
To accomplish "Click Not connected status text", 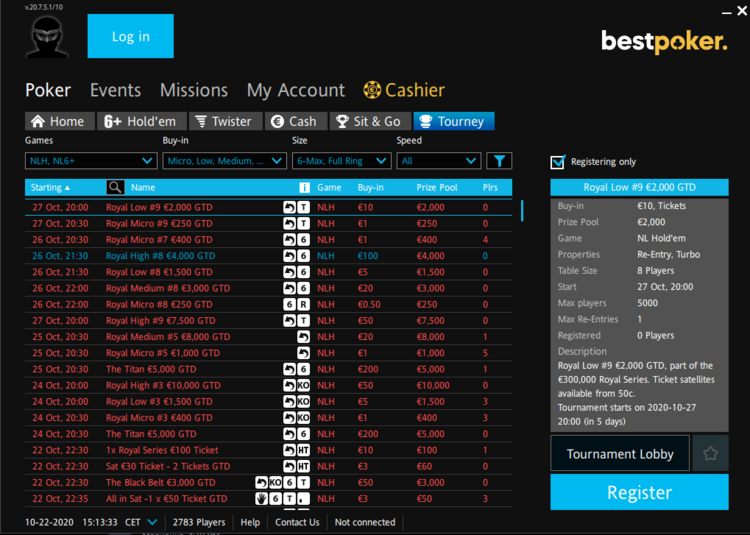I will (x=365, y=522).
